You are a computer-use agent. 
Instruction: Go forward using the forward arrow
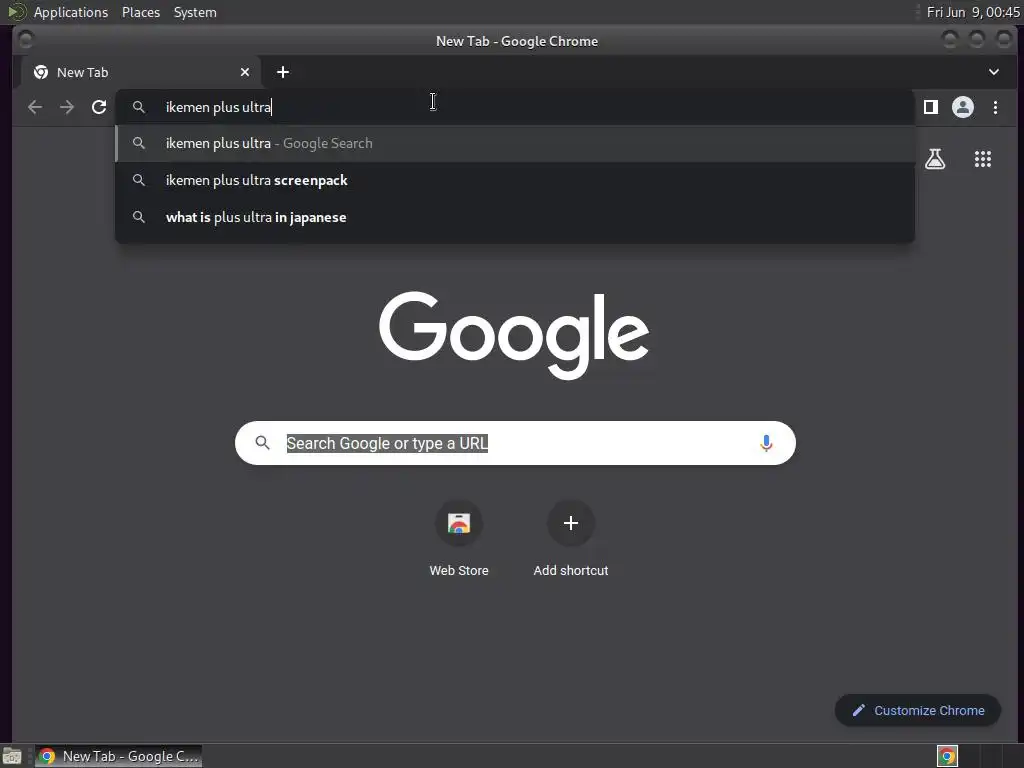click(67, 107)
